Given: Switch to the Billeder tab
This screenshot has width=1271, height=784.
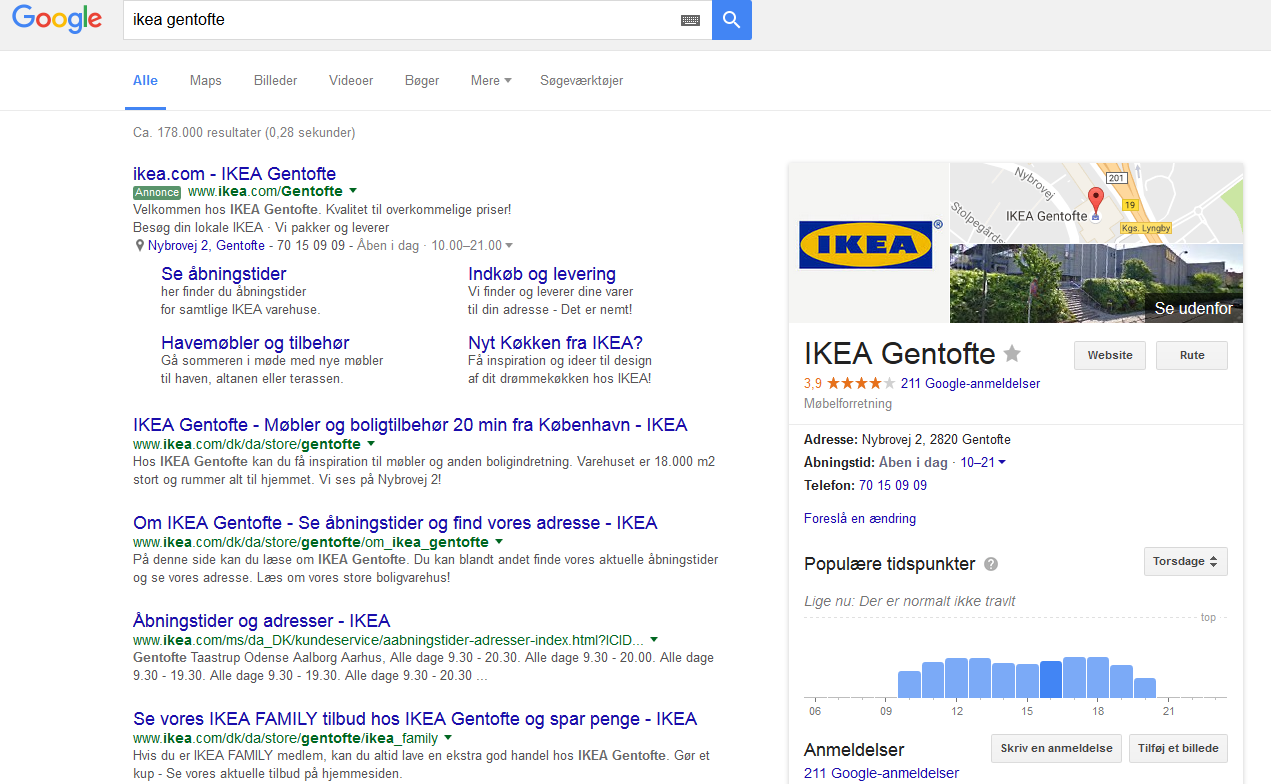Looking at the screenshot, I should (x=275, y=81).
